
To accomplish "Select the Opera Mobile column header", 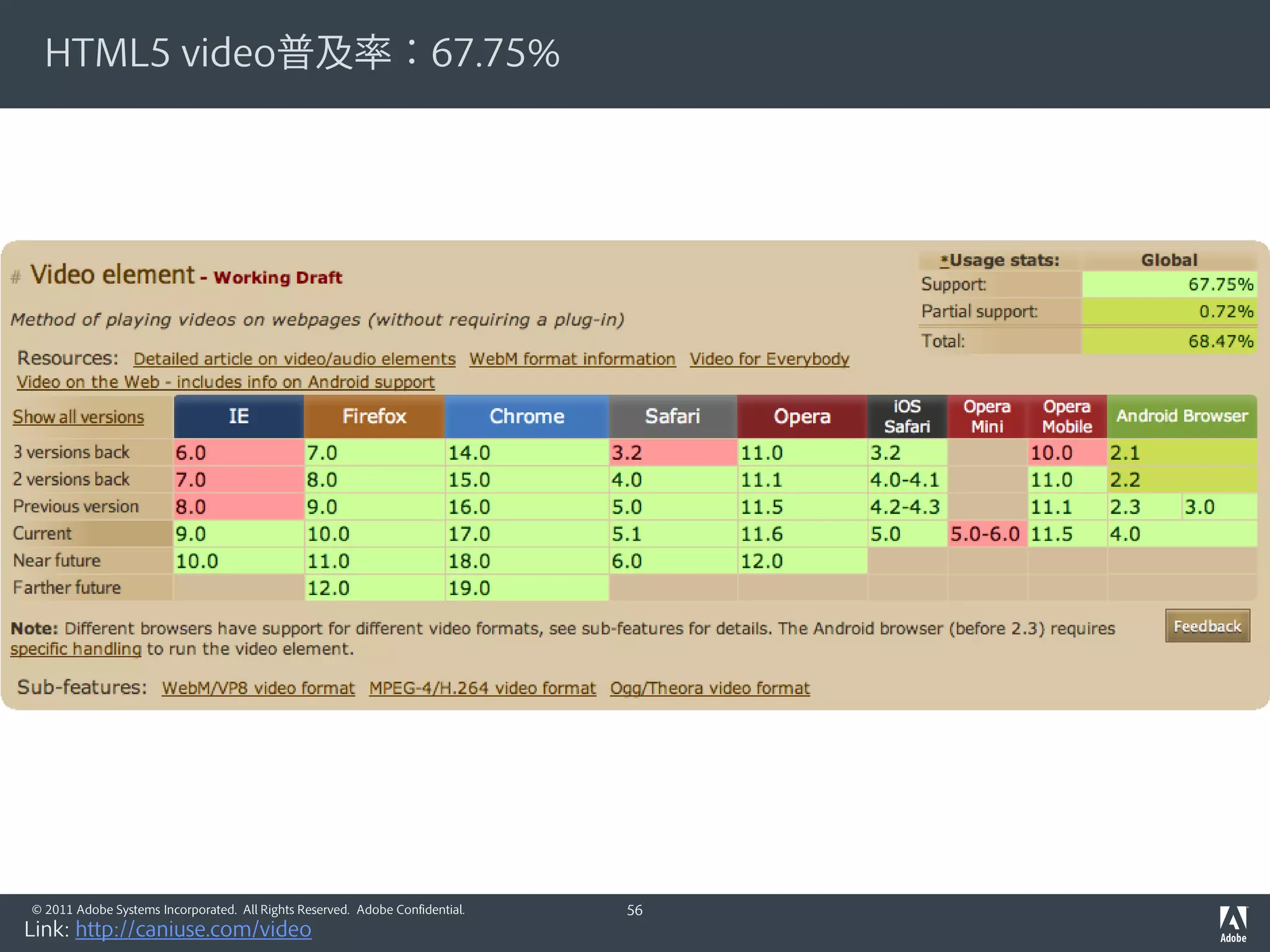I will (x=1067, y=416).
